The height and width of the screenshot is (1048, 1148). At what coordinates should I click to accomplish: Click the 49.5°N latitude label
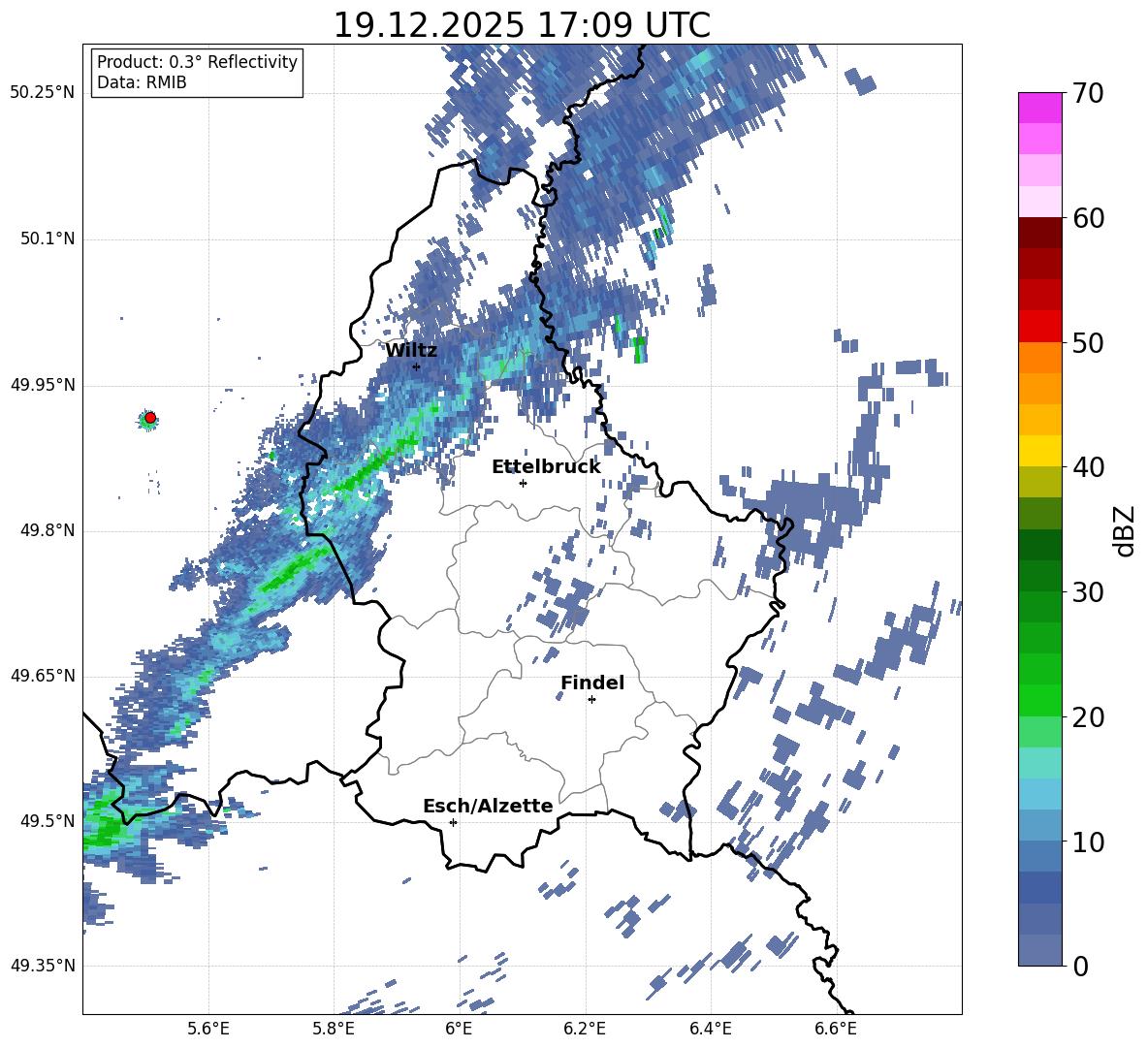click(47, 821)
